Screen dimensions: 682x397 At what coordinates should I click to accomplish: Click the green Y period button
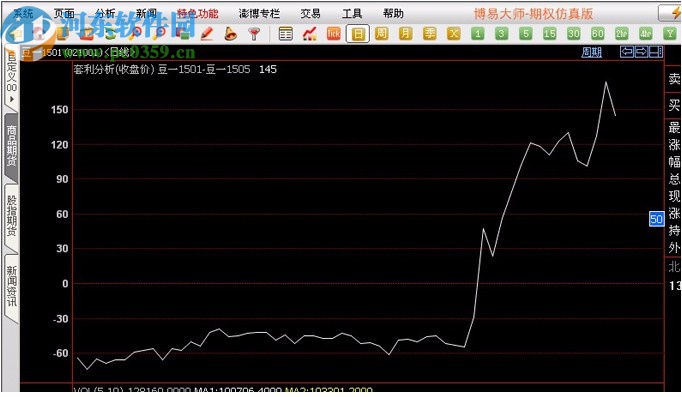(x=670, y=33)
